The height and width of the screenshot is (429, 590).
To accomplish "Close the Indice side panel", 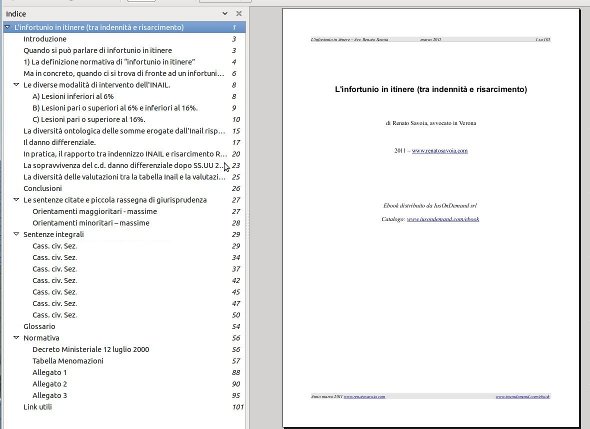I will [239, 14].
